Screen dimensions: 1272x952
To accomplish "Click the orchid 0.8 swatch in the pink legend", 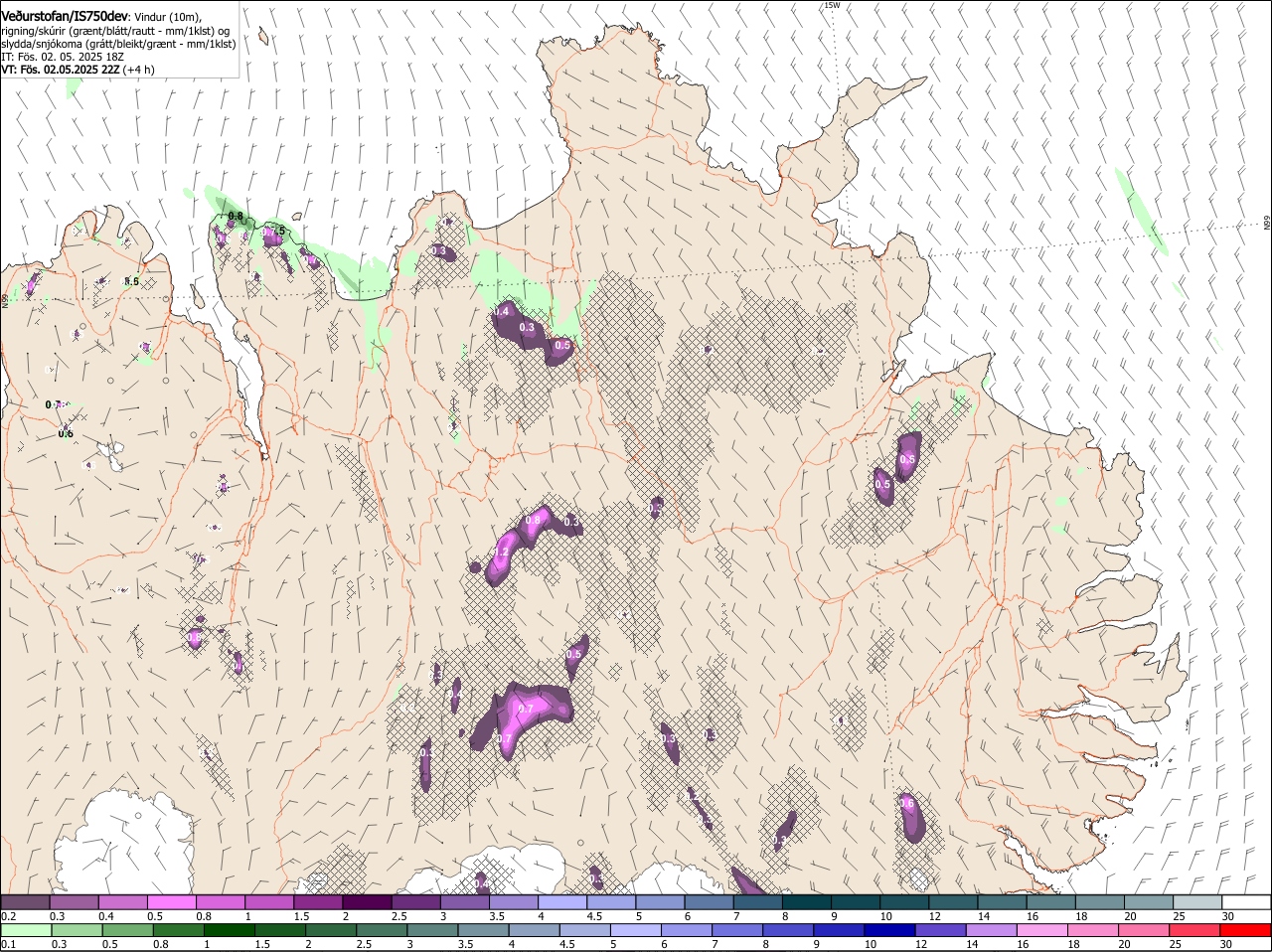I will click(x=220, y=902).
